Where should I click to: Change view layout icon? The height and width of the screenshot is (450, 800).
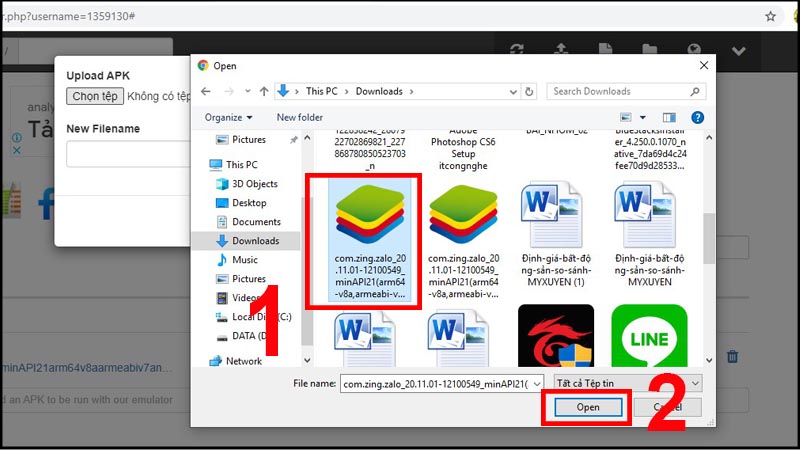pos(626,117)
